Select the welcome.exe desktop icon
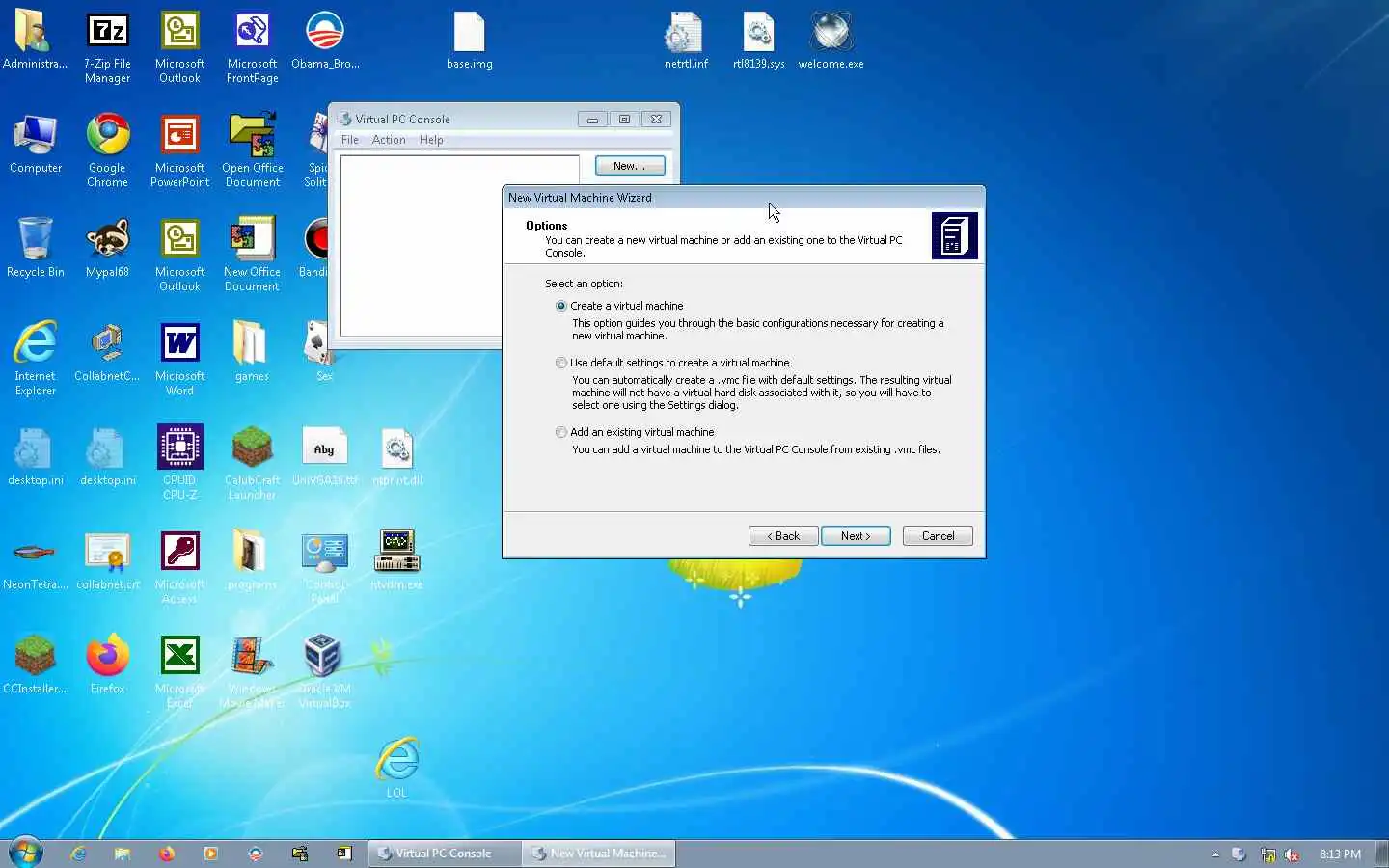This screenshot has width=1389, height=868. (831, 42)
